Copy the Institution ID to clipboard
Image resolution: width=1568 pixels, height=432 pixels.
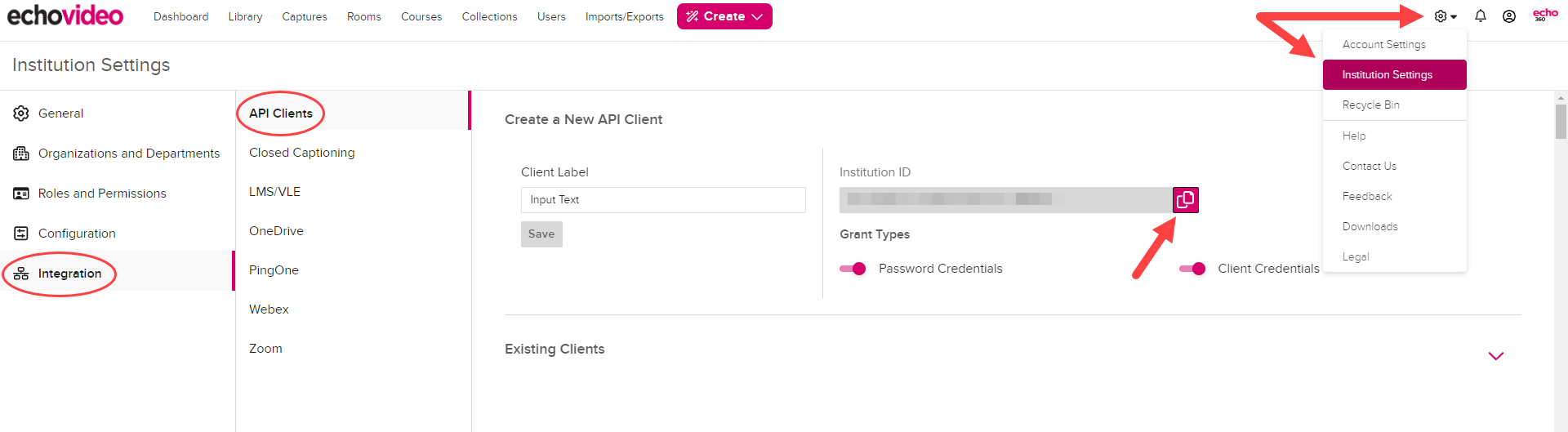pos(1185,200)
